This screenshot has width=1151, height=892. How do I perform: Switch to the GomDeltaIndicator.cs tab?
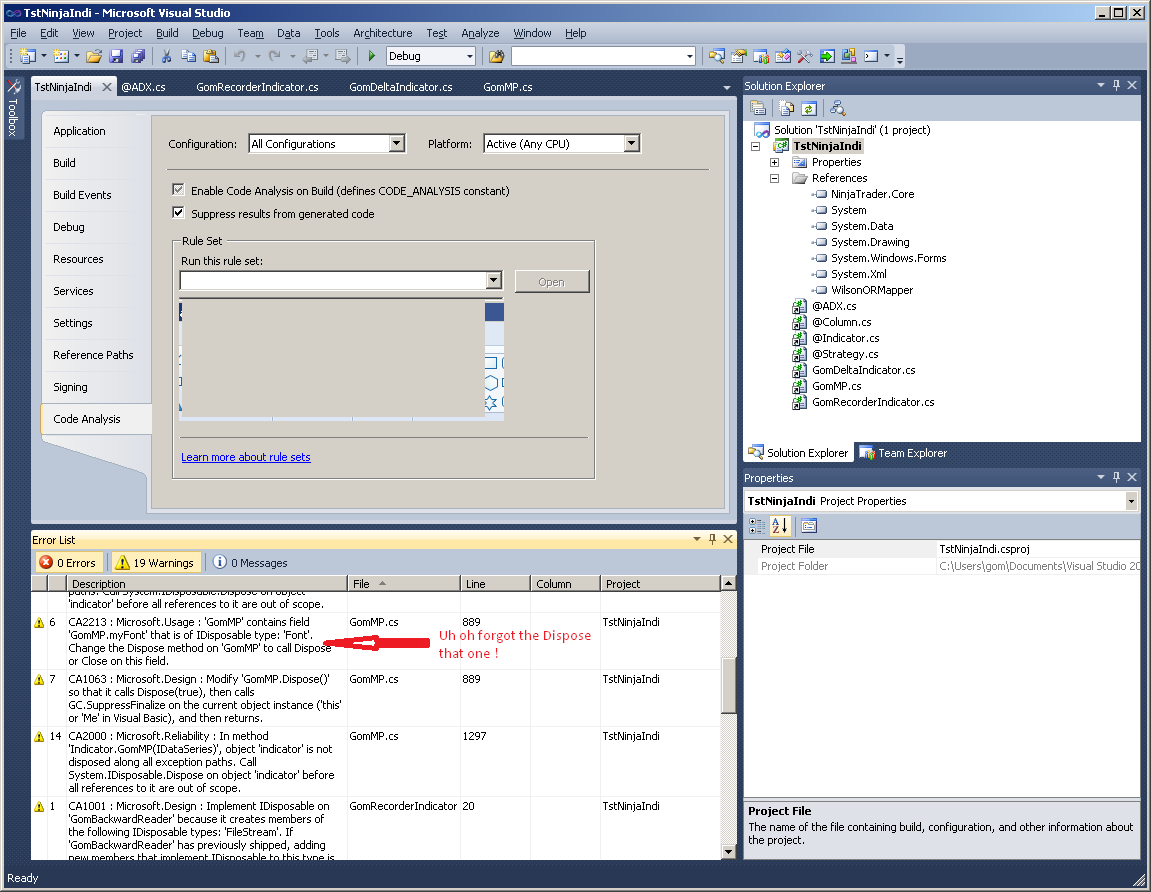point(401,87)
